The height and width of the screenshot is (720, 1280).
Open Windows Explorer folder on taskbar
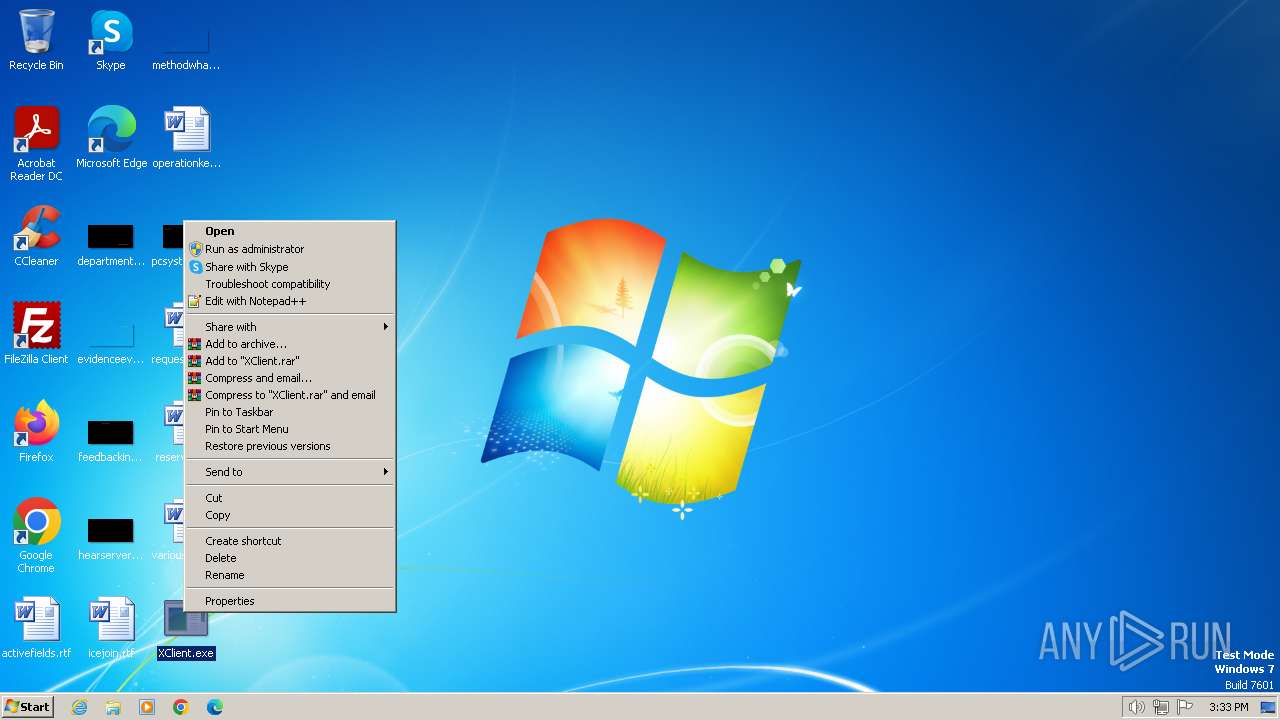[x=113, y=707]
